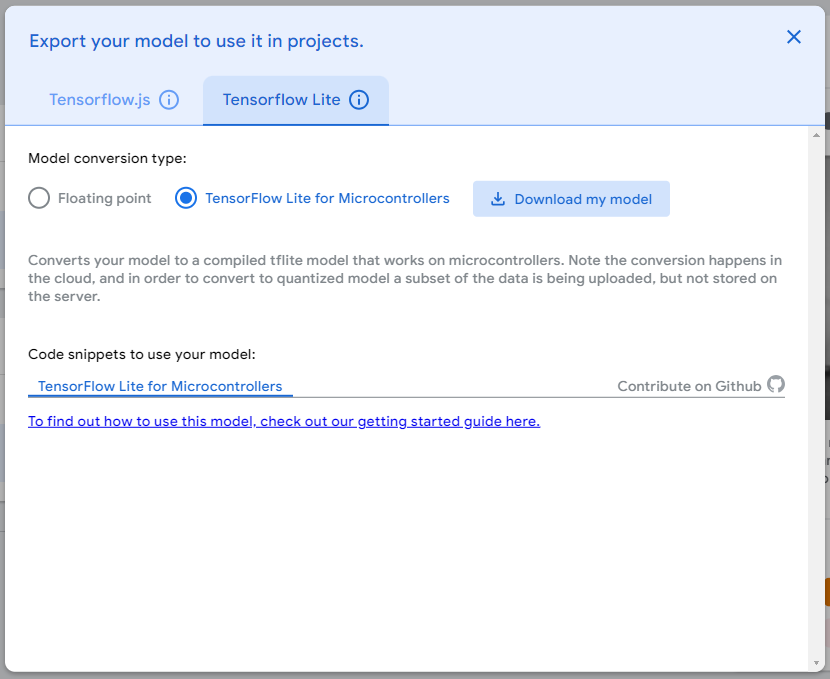Switch to the Tensorflow.js tab

pos(114,100)
